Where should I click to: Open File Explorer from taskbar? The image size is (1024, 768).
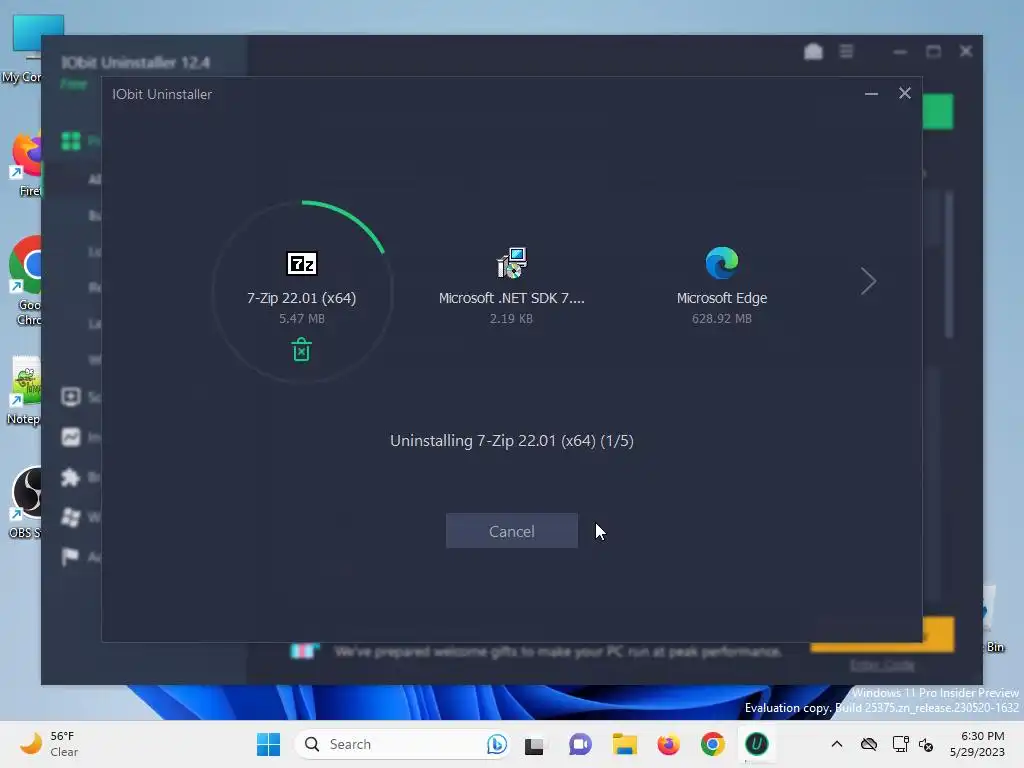[x=624, y=744]
